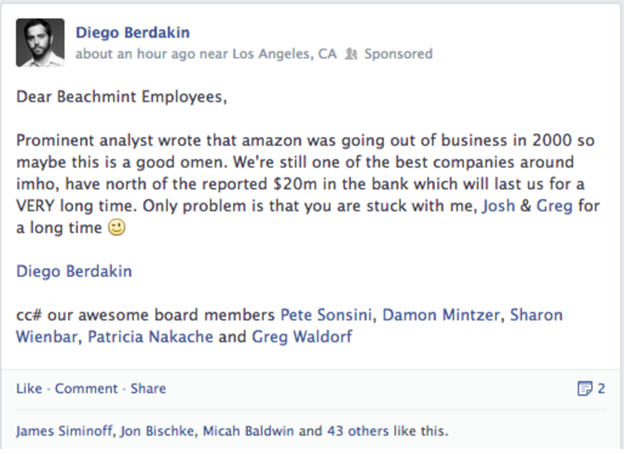The height and width of the screenshot is (454, 625).
Task: Open the Los Angeles, CA location link
Action: (284, 54)
